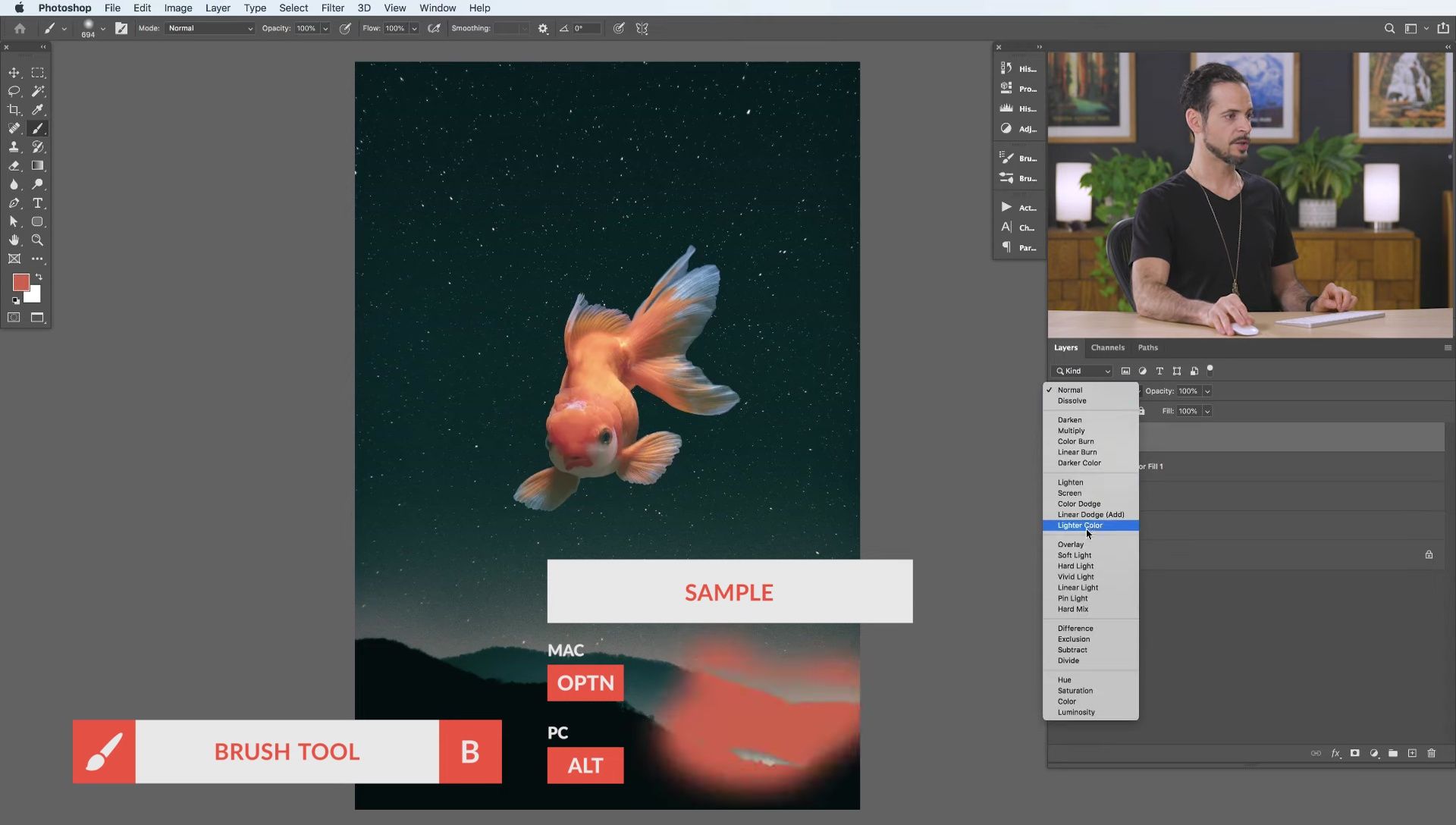
Task: Select the Spot Healing Brush tool
Action: 14,128
